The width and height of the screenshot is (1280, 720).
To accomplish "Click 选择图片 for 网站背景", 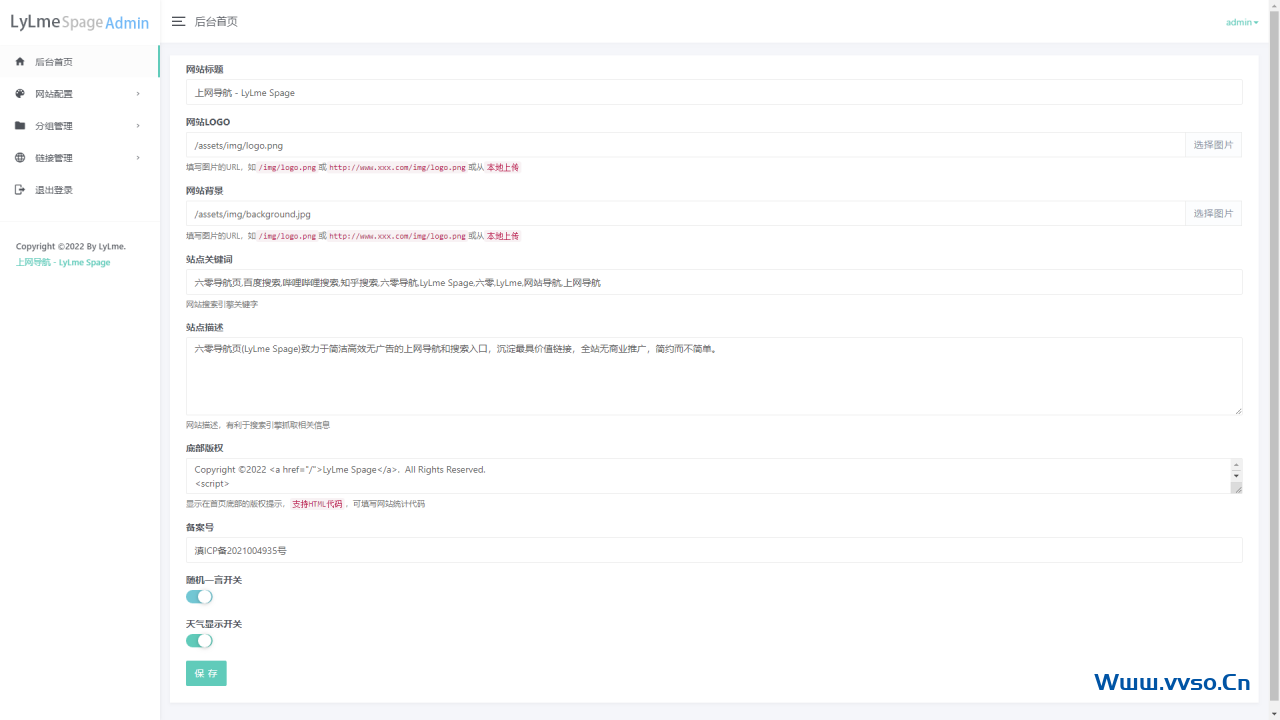I will pos(1213,213).
